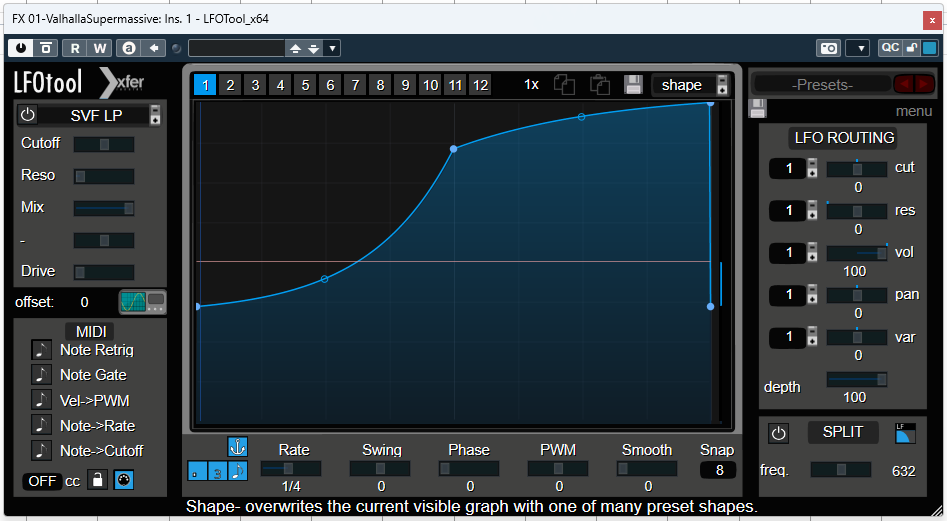Screen dimensions: 947x521
Task: Adjust the depth slider
Action: click(x=857, y=380)
